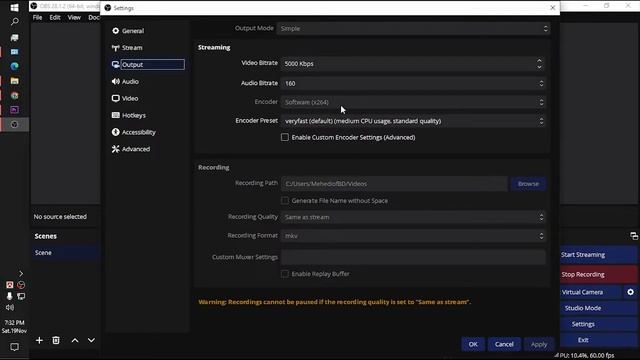The width and height of the screenshot is (640, 360).
Task: Select the Scene entry in Scenes list
Action: [x=65, y=253]
